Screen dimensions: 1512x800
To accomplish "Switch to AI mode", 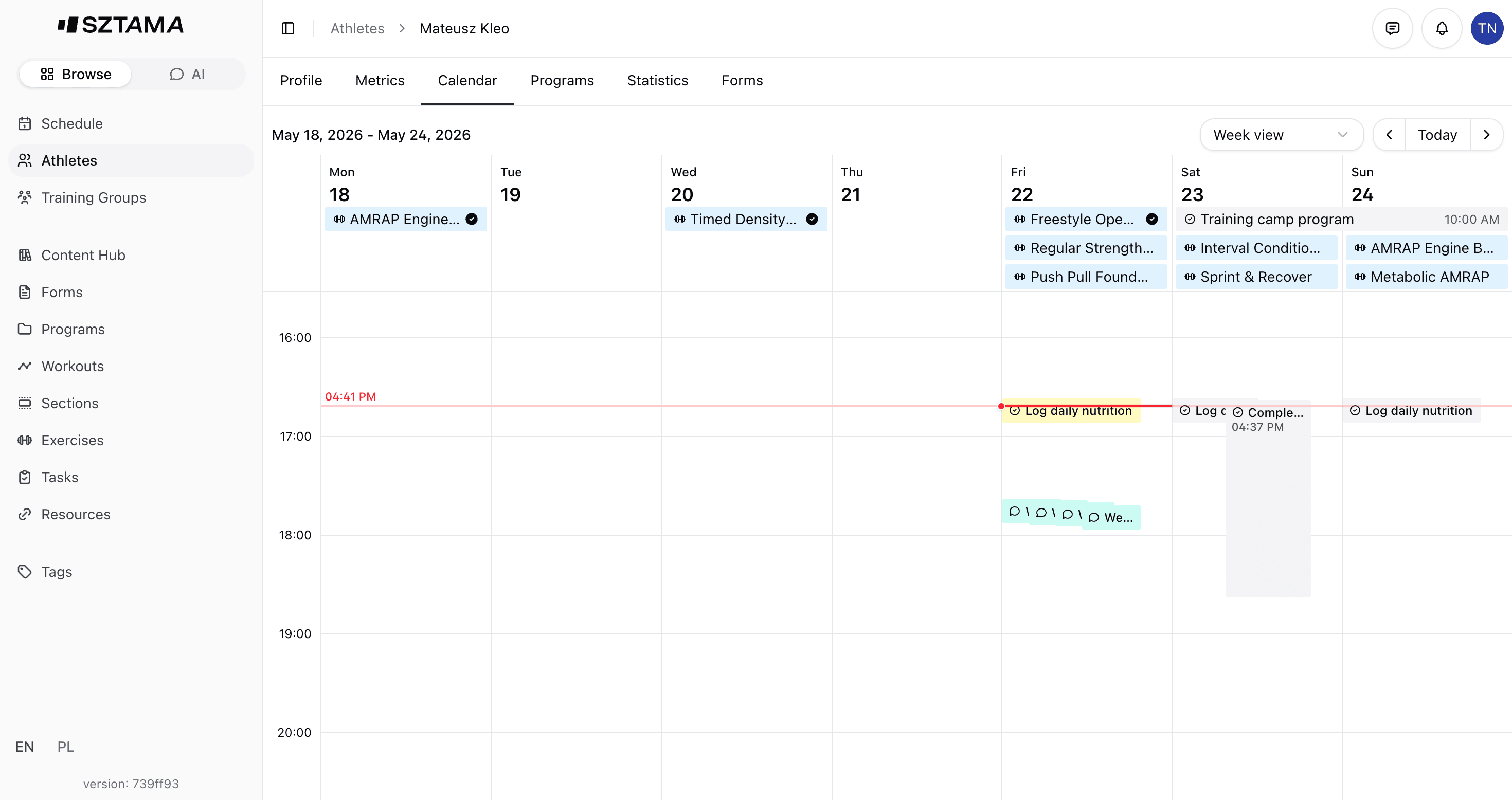I will tap(187, 74).
